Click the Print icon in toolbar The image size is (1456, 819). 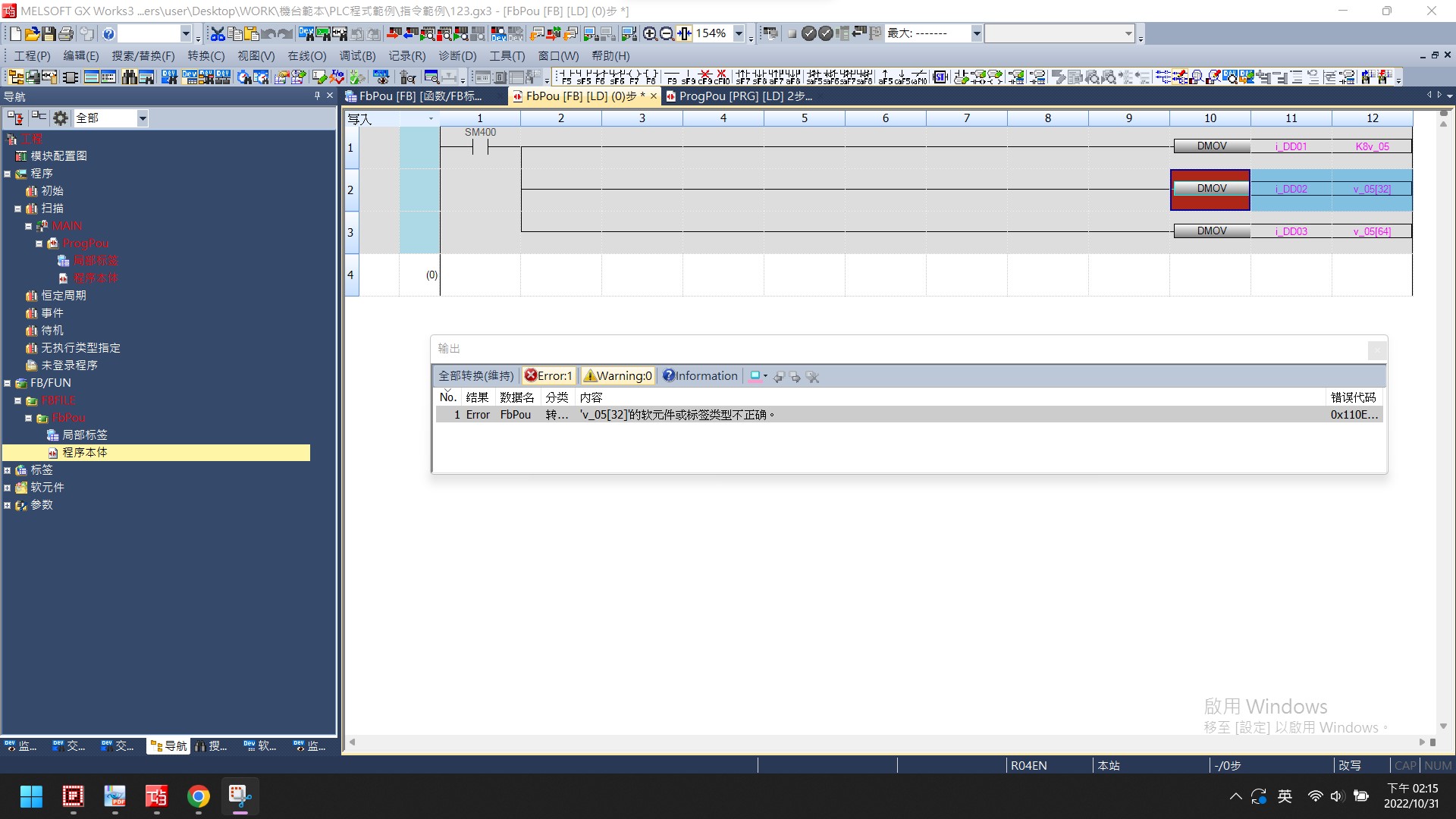tap(66, 33)
